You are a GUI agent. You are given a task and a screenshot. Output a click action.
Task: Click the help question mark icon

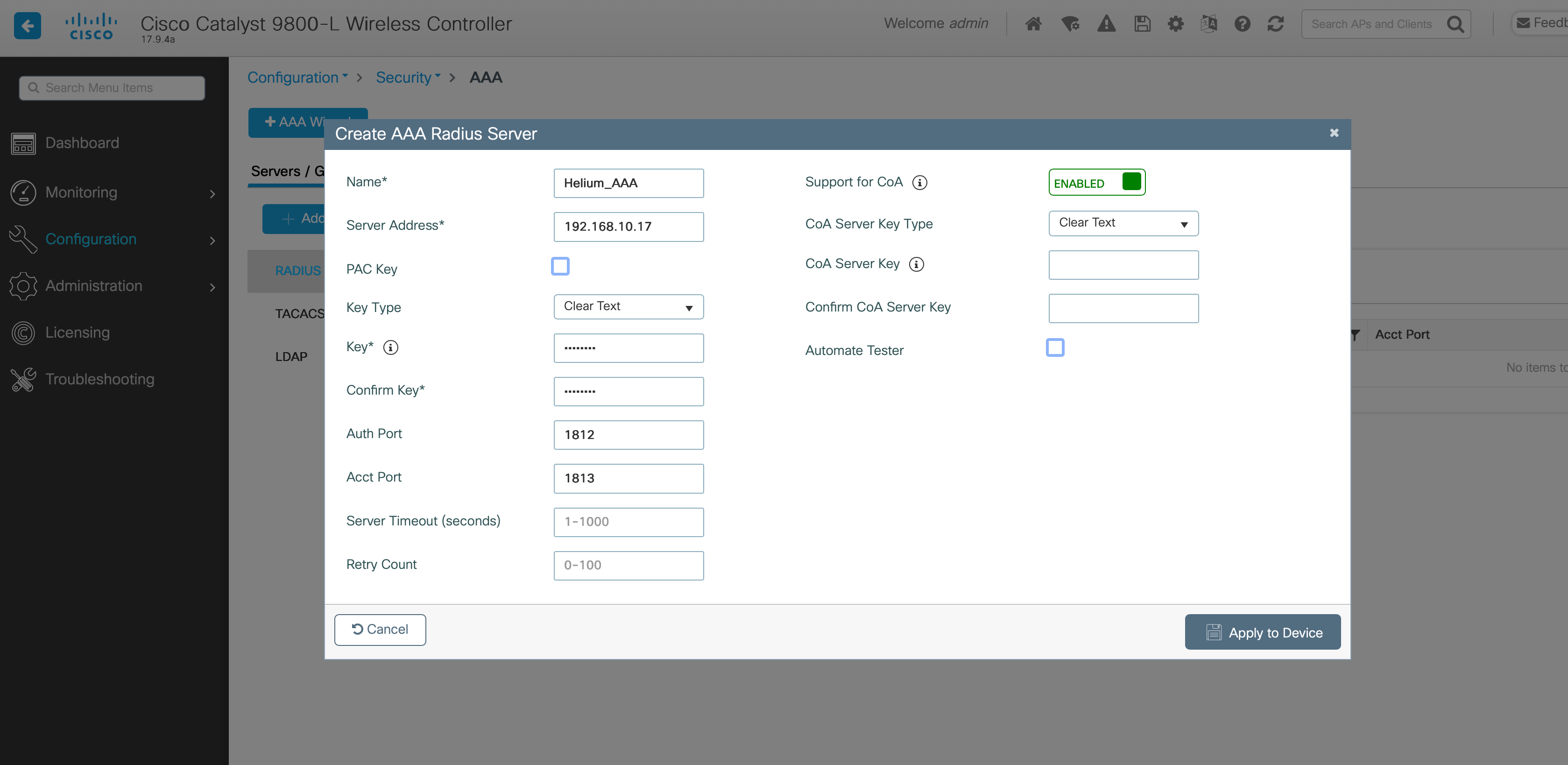coord(1242,24)
